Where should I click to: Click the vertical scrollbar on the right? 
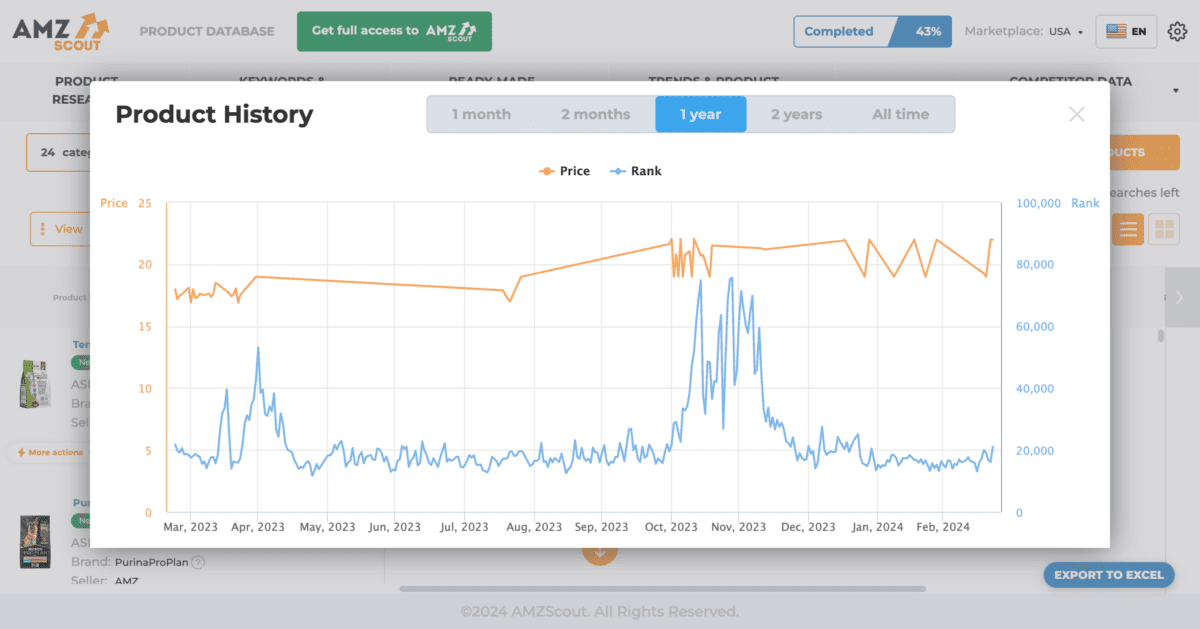coord(1161,336)
